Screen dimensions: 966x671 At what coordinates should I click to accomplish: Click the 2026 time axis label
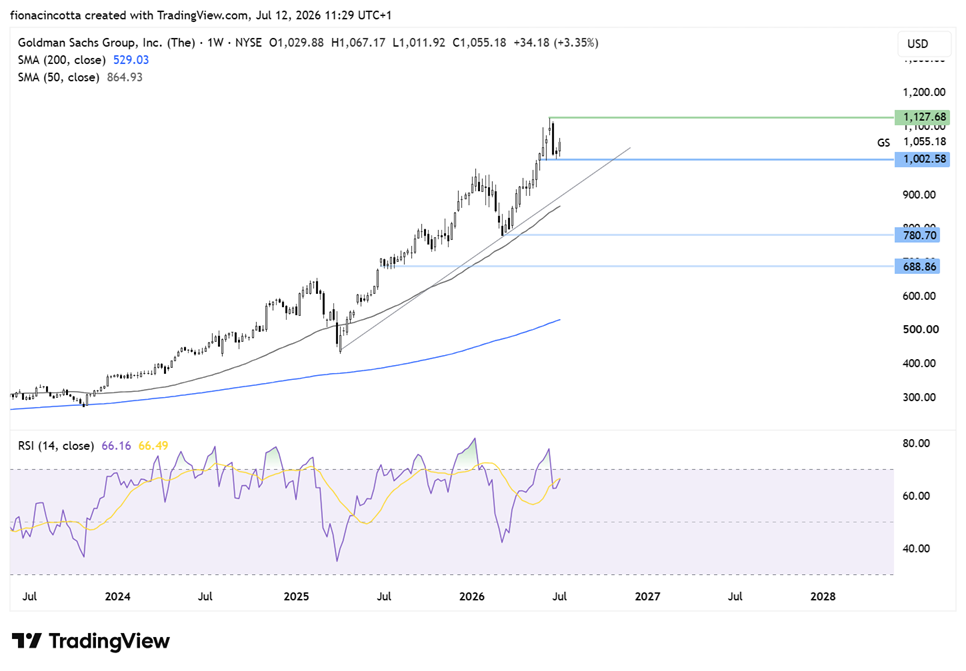click(472, 596)
